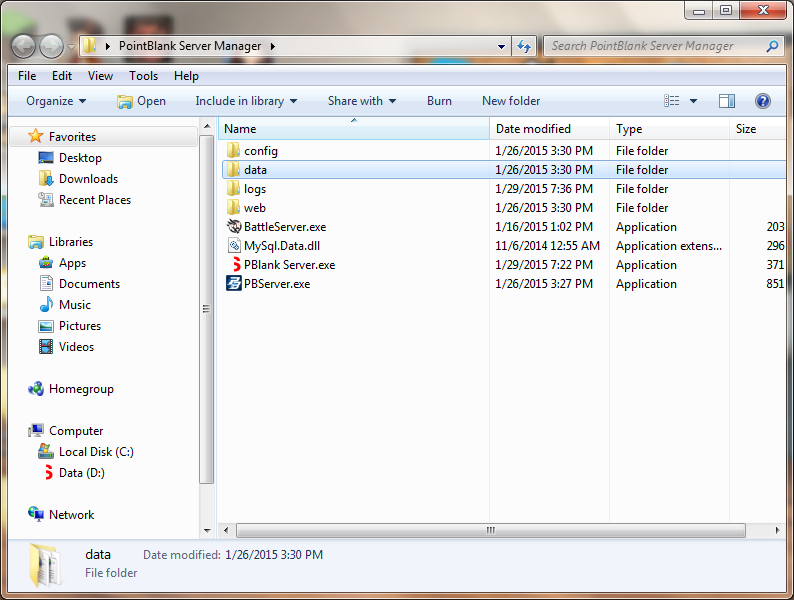Open the Organize dropdown

[x=56, y=101]
